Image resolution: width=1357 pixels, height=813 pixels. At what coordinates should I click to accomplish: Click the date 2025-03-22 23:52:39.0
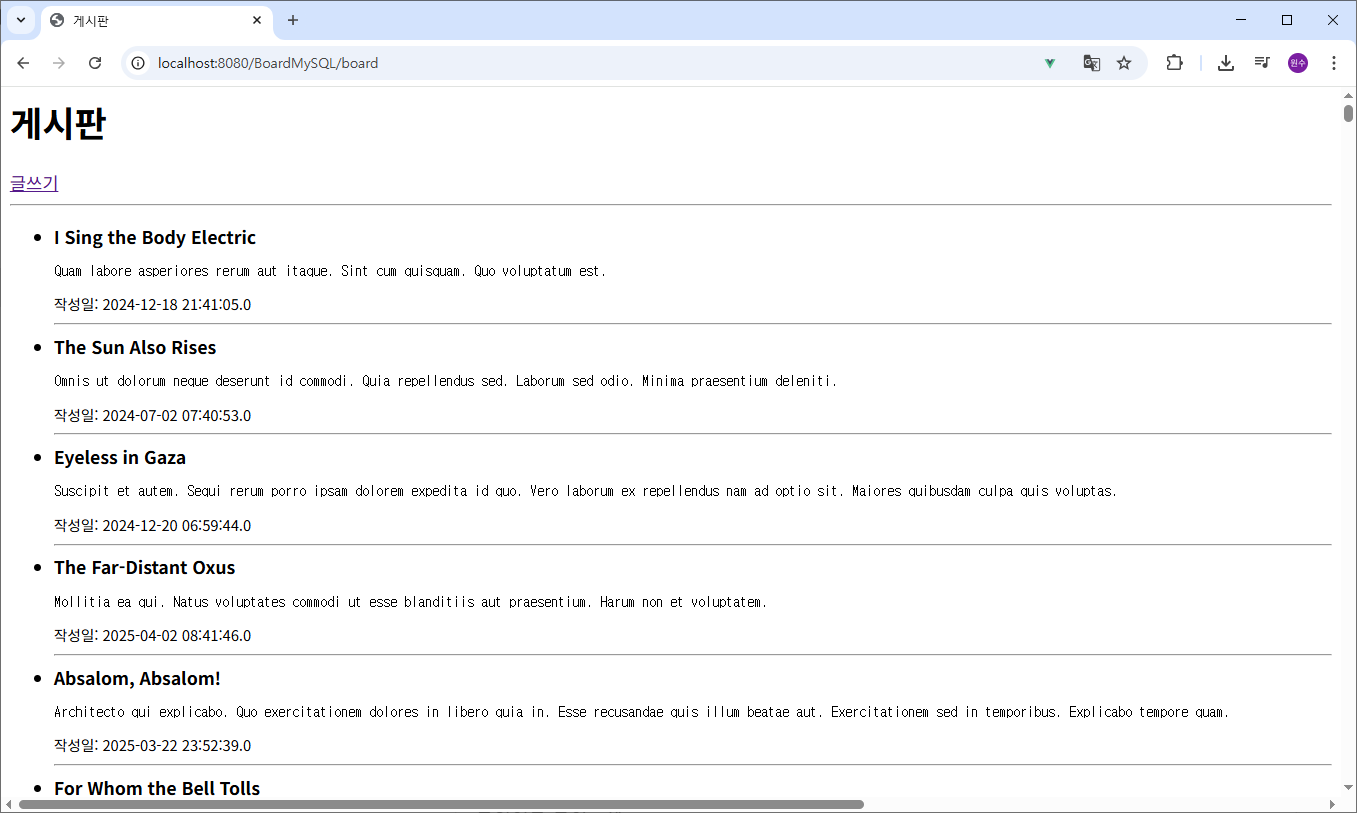pos(177,745)
